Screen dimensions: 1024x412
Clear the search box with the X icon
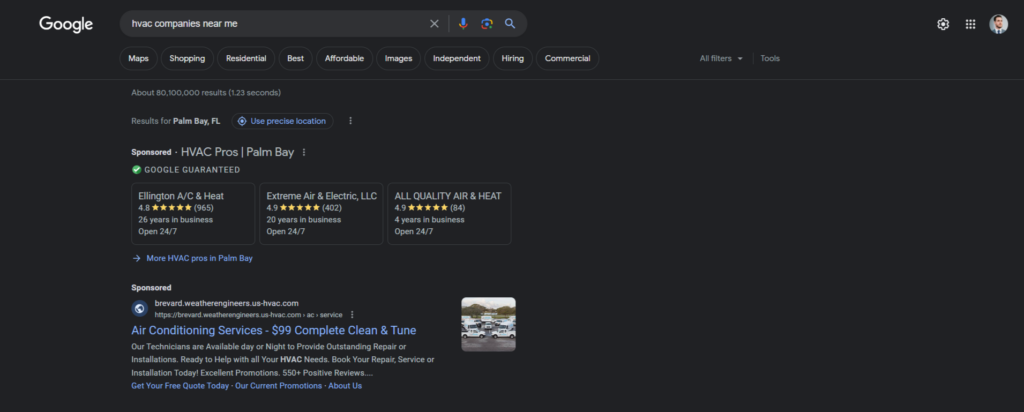tap(434, 24)
